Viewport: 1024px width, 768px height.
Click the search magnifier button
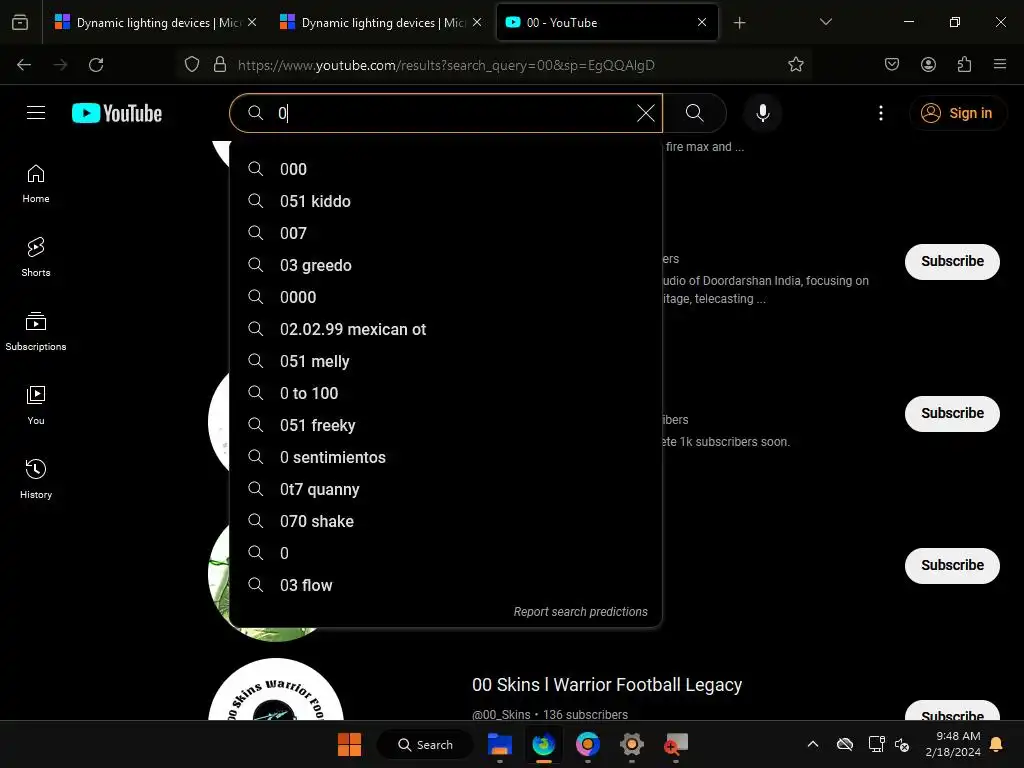click(695, 113)
